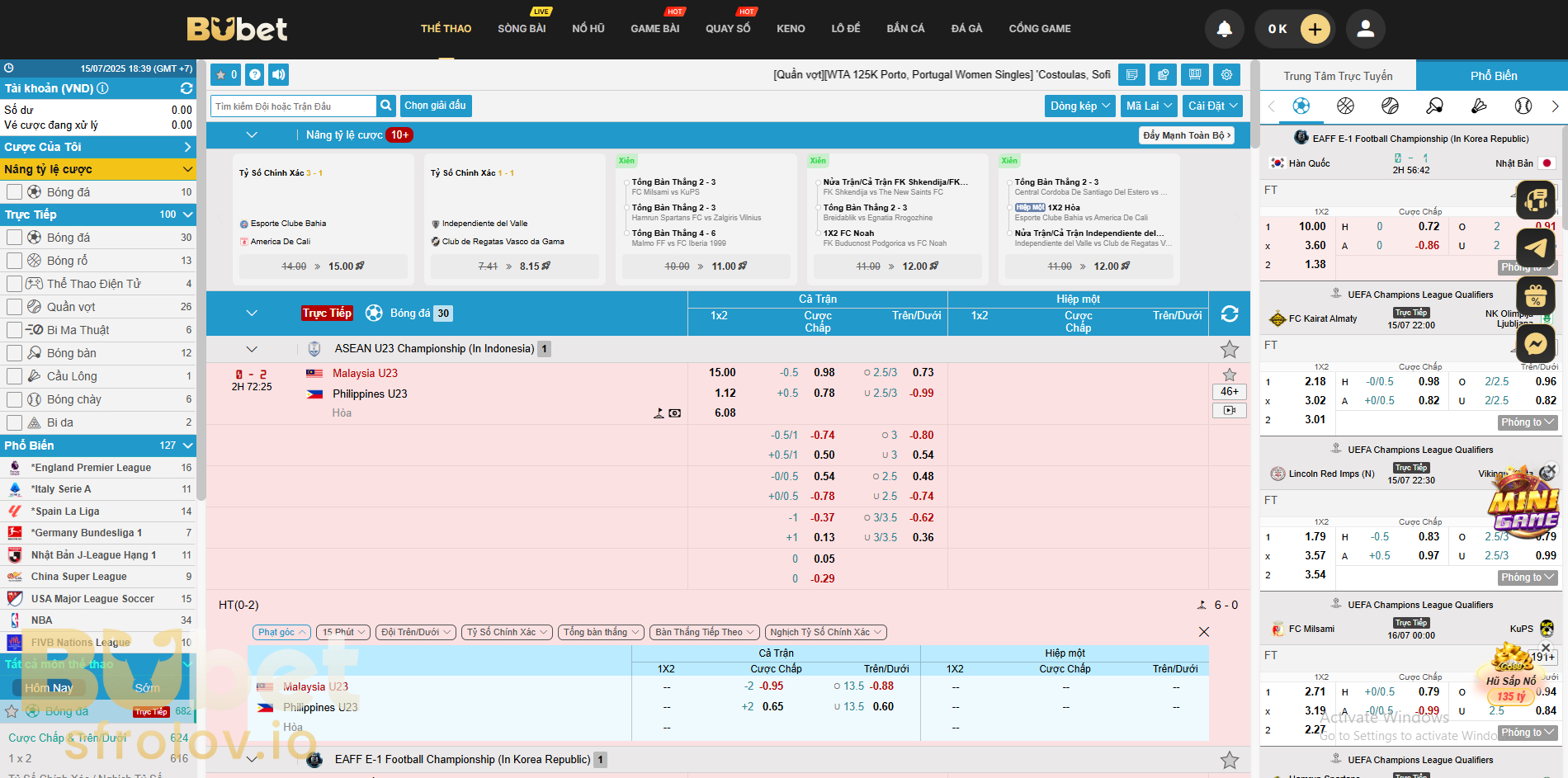Open the notification bell
The height and width of the screenshot is (778, 1568).
click(x=1224, y=29)
